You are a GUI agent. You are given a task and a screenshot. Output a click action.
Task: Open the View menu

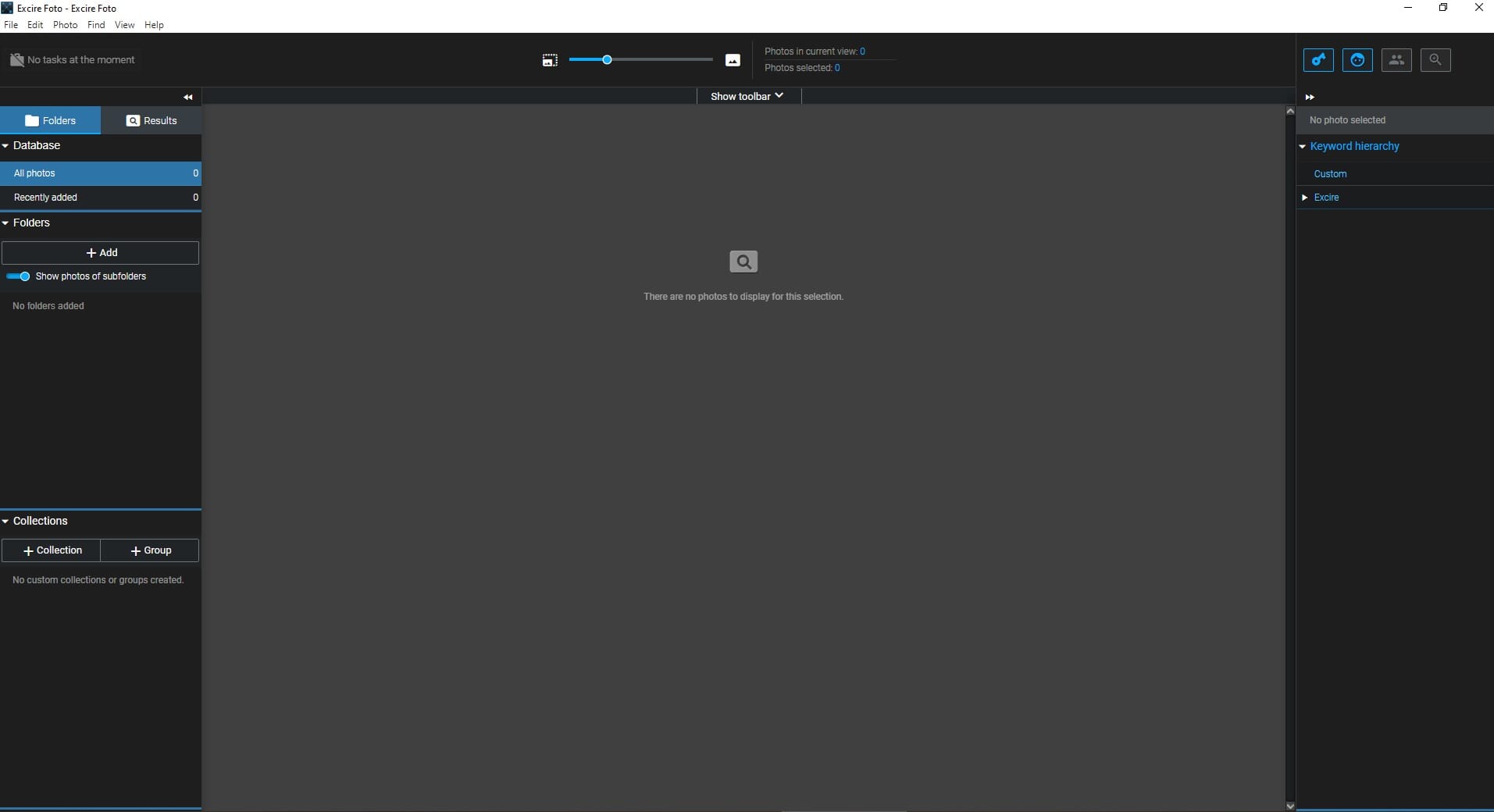[124, 25]
